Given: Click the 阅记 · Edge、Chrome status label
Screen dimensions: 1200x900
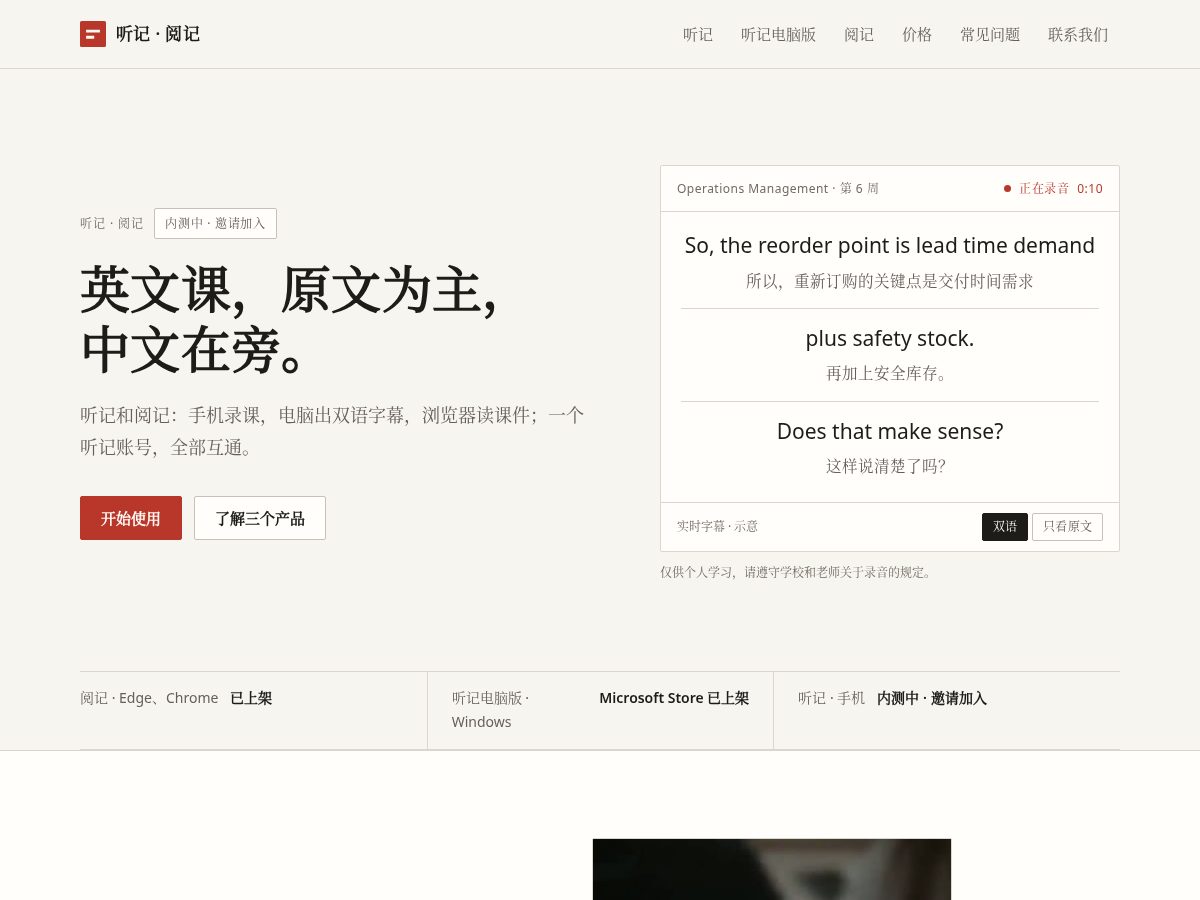Looking at the screenshot, I should click(x=149, y=698).
